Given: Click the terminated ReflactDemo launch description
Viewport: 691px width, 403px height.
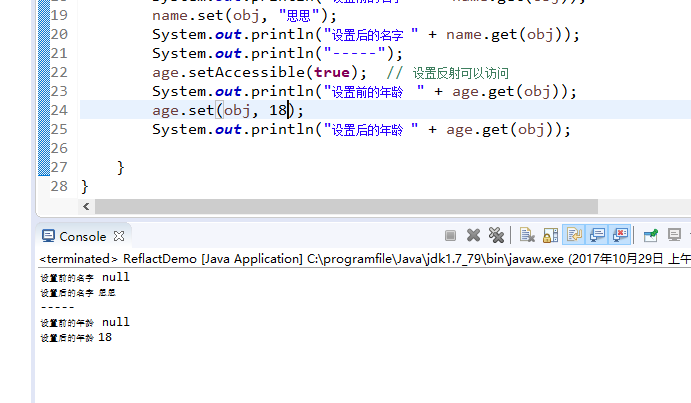Looking at the screenshot, I should (x=365, y=258).
